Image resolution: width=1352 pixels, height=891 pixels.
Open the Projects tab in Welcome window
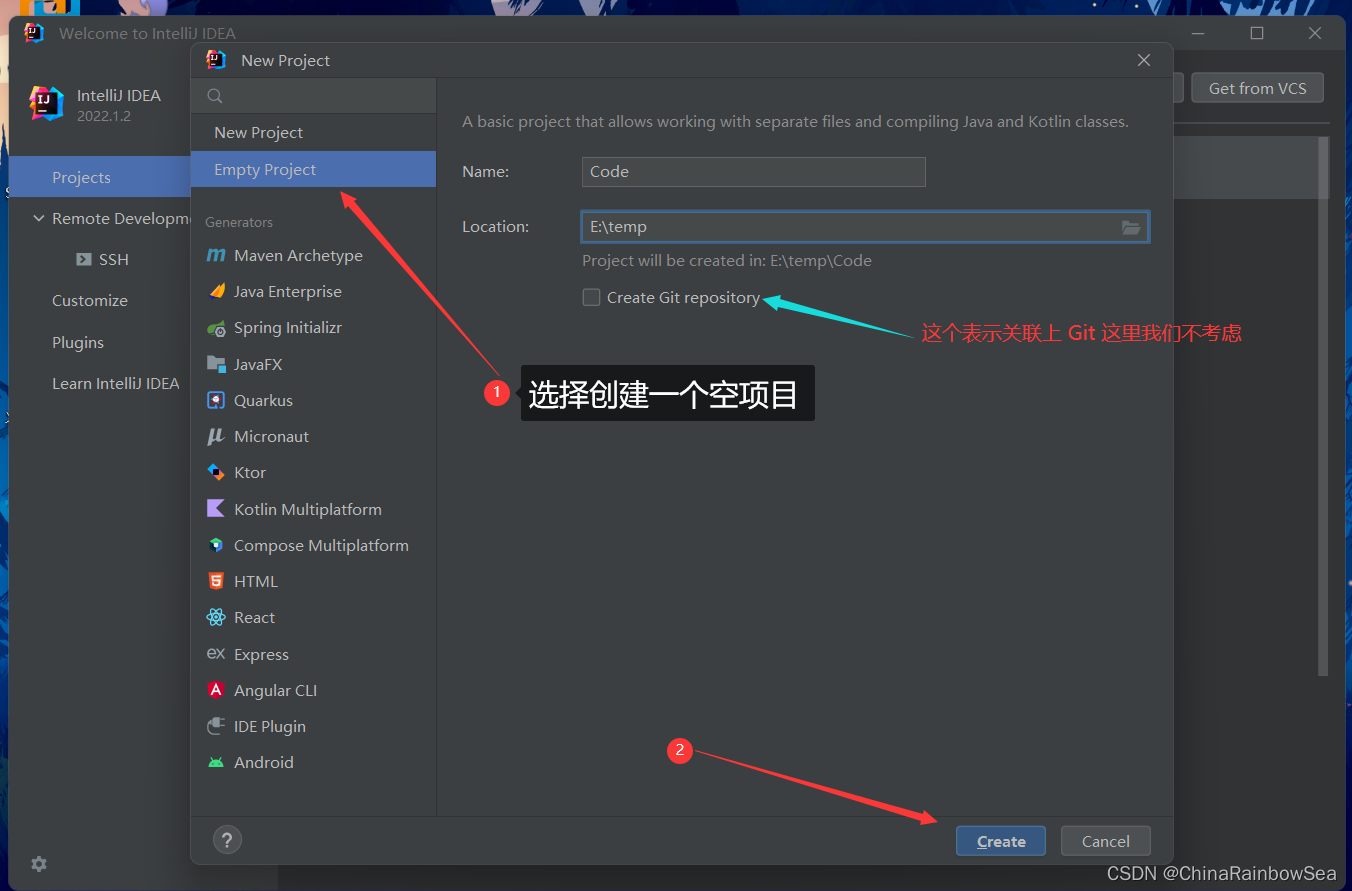100,177
